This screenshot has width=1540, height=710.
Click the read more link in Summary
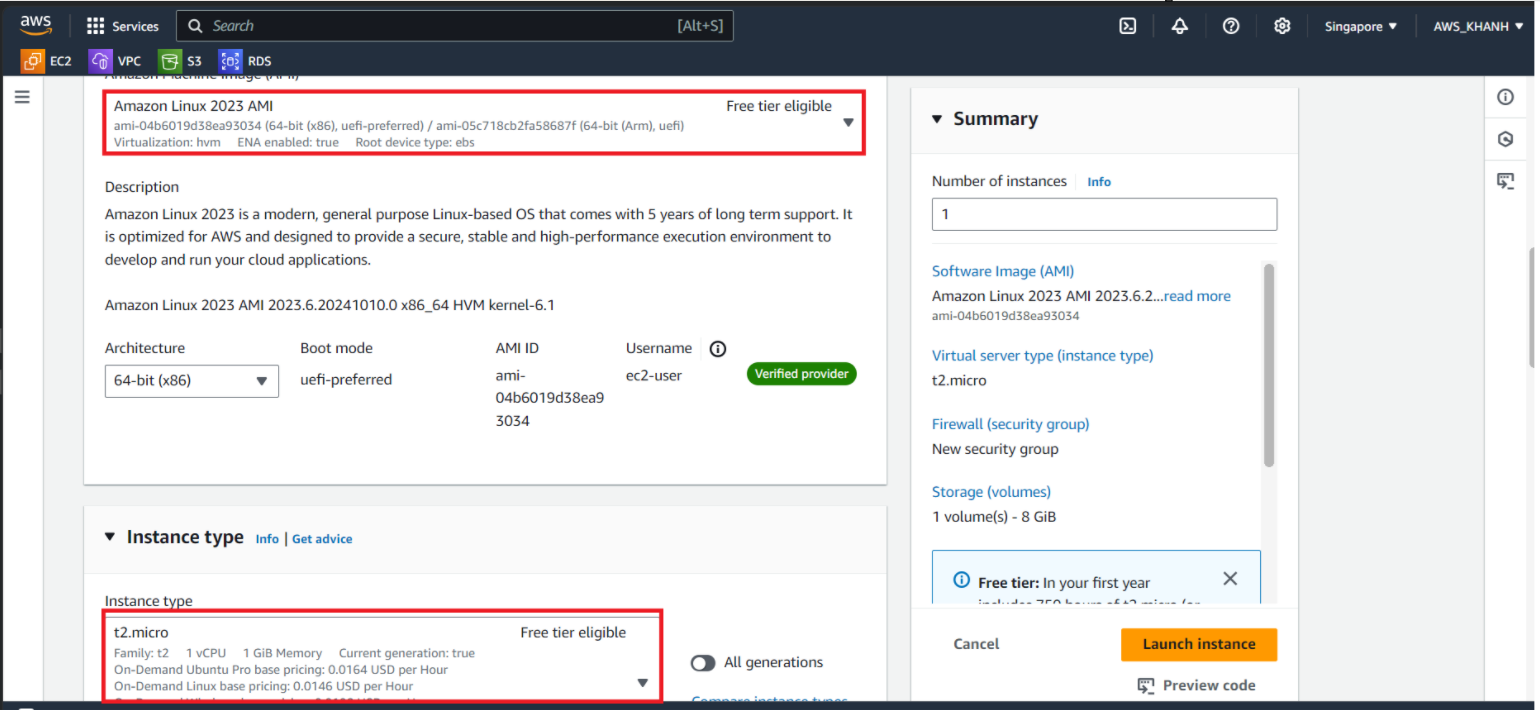point(1197,296)
